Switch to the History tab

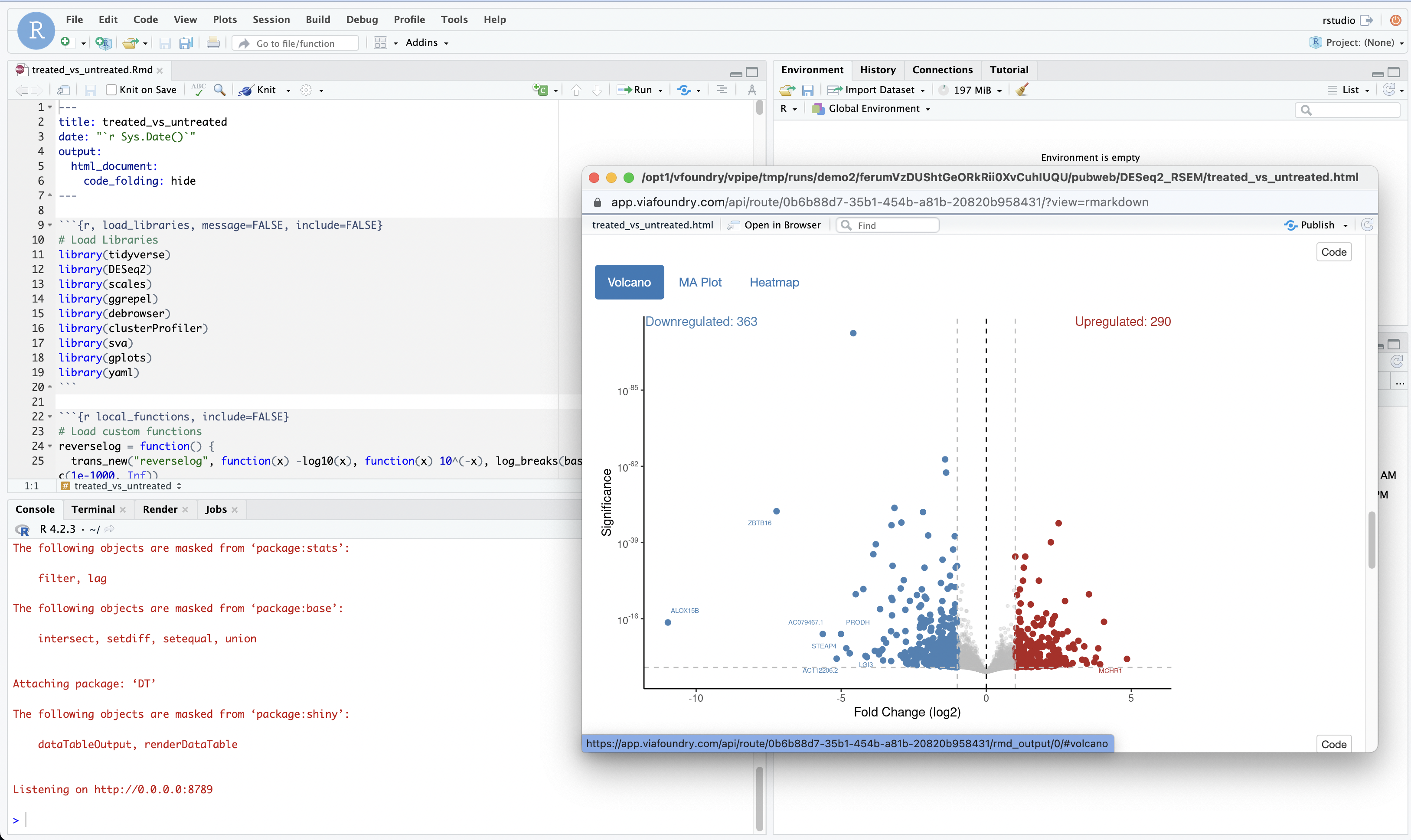tap(878, 70)
